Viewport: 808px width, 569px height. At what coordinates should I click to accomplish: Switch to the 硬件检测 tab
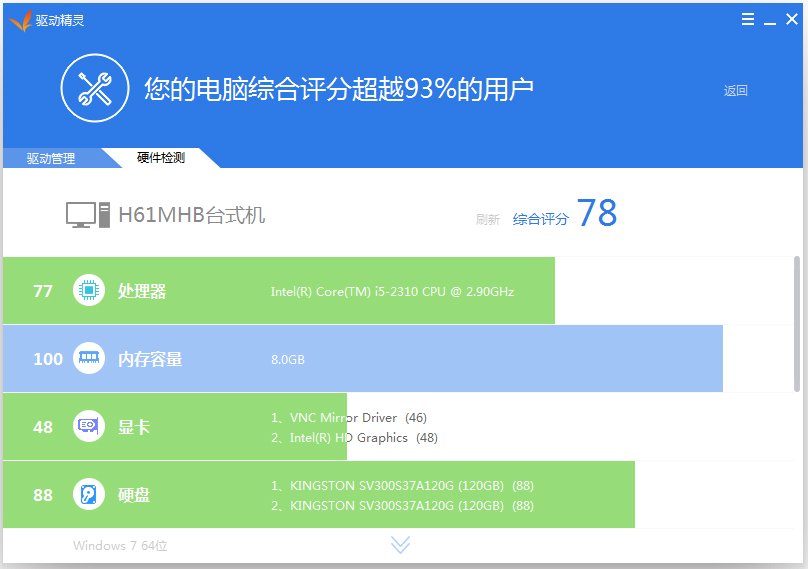pyautogui.click(x=160, y=158)
